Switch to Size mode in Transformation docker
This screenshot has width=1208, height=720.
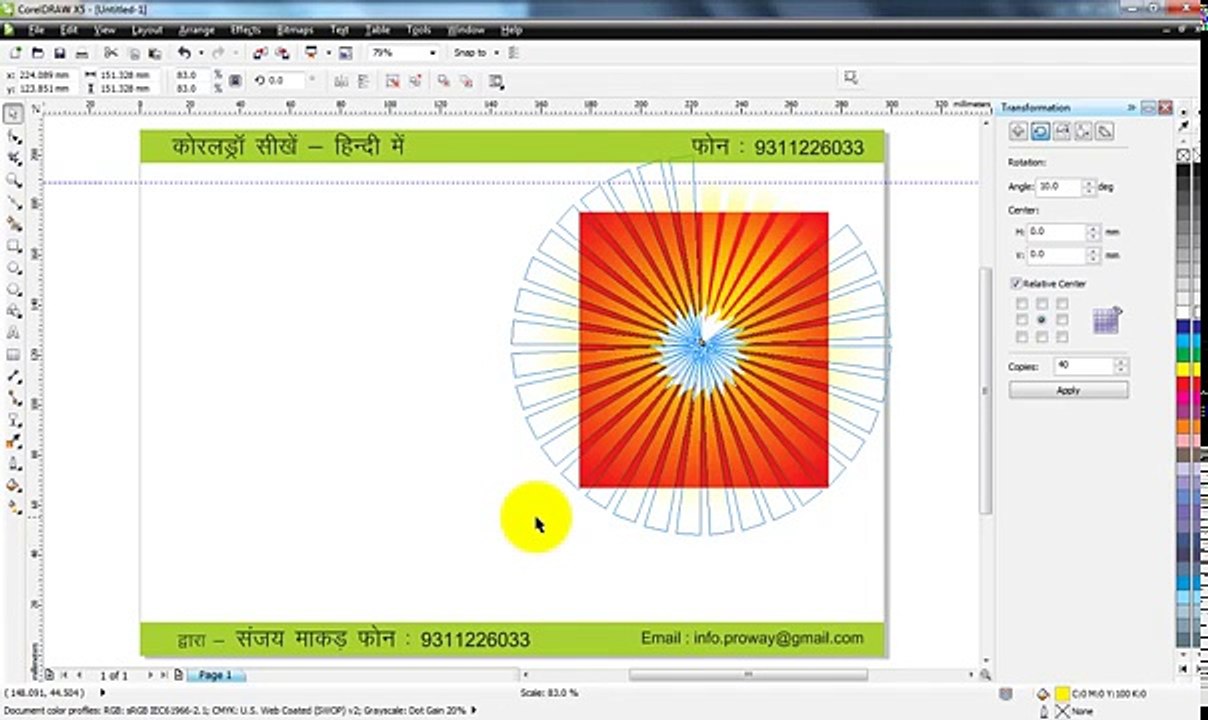(x=1083, y=131)
